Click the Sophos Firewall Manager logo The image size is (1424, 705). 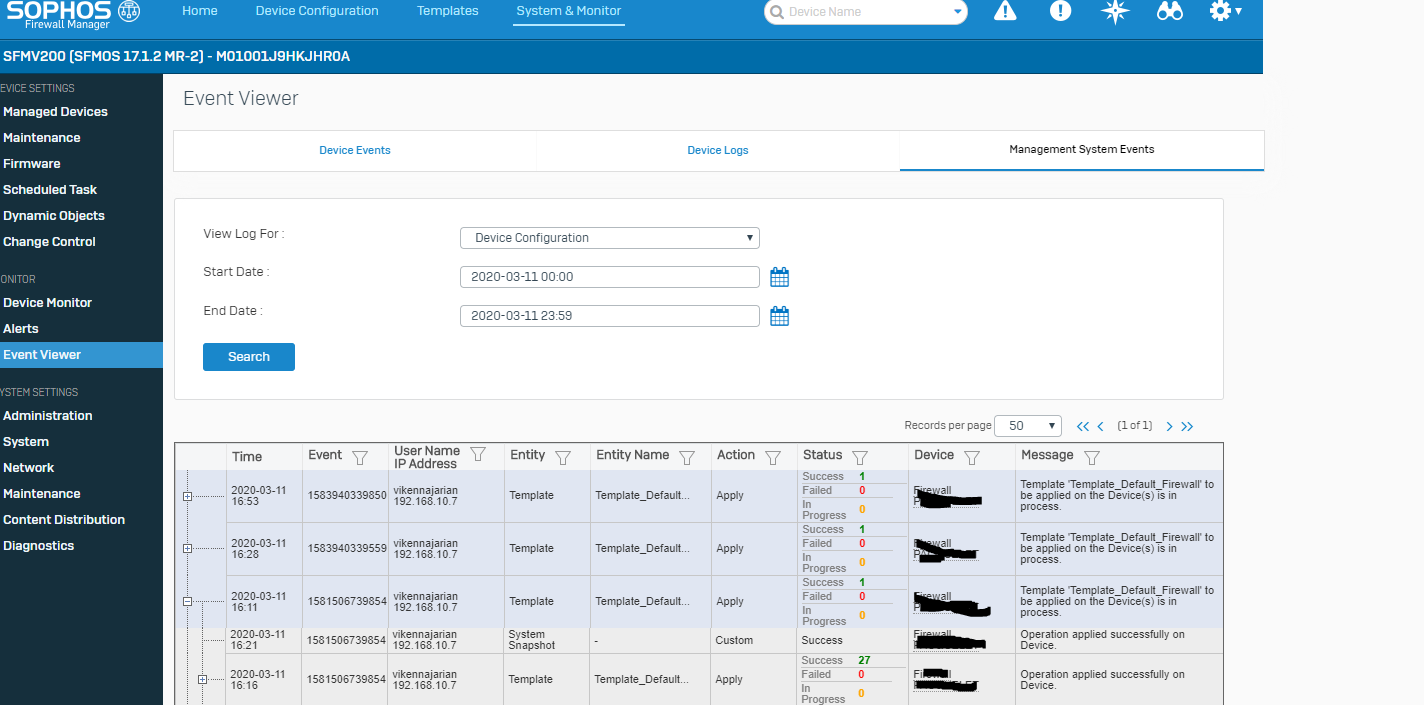pos(73,13)
